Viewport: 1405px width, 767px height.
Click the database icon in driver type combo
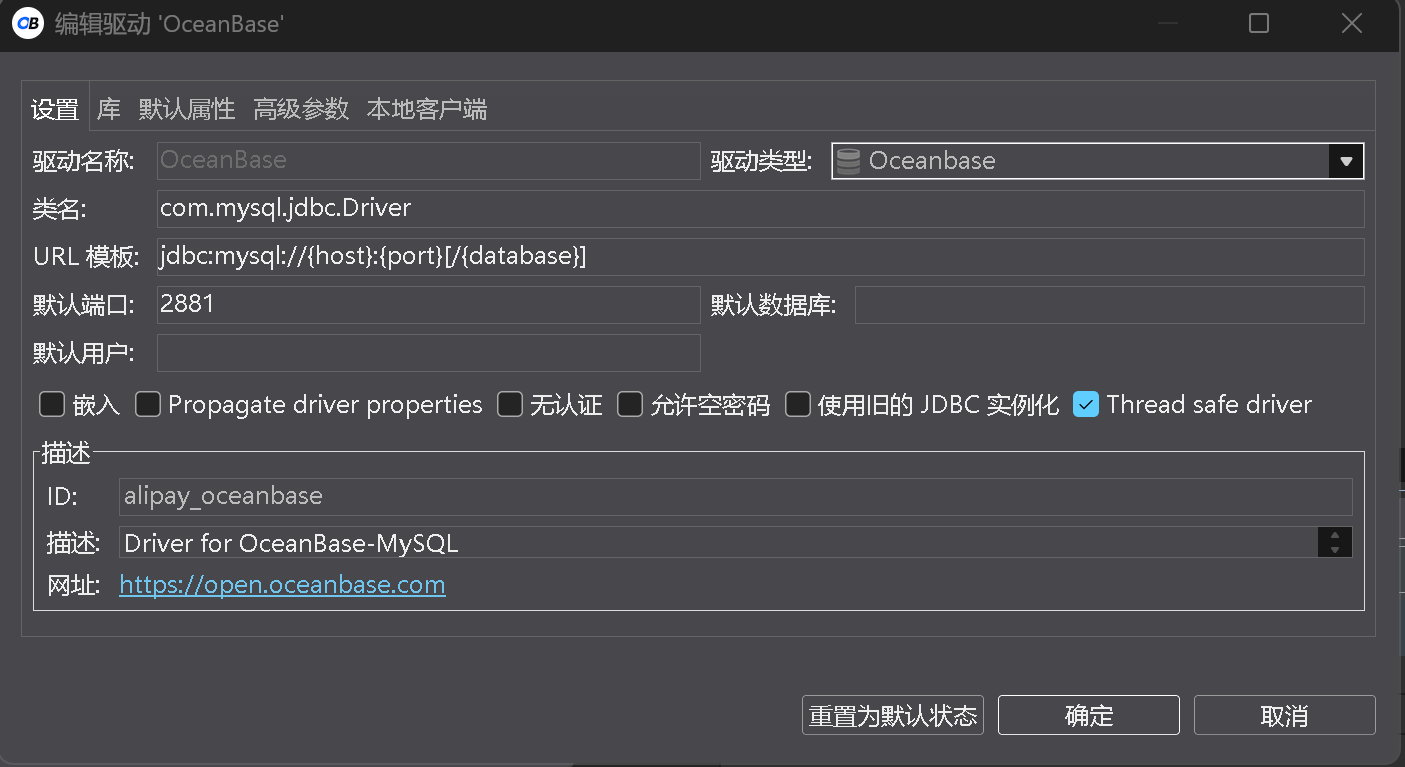click(848, 161)
